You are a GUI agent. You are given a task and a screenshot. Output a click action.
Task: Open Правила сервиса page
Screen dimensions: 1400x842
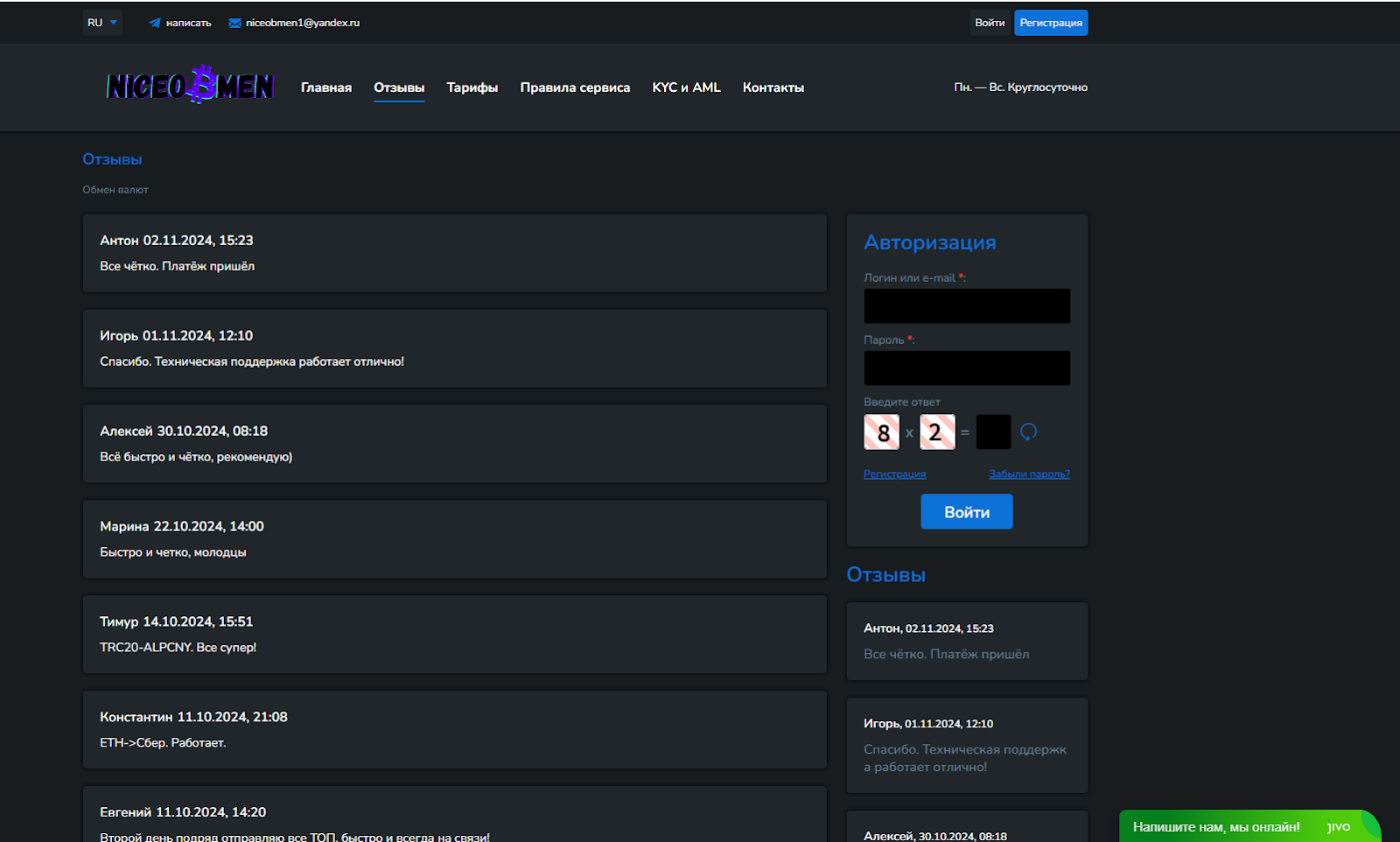pyautogui.click(x=575, y=88)
